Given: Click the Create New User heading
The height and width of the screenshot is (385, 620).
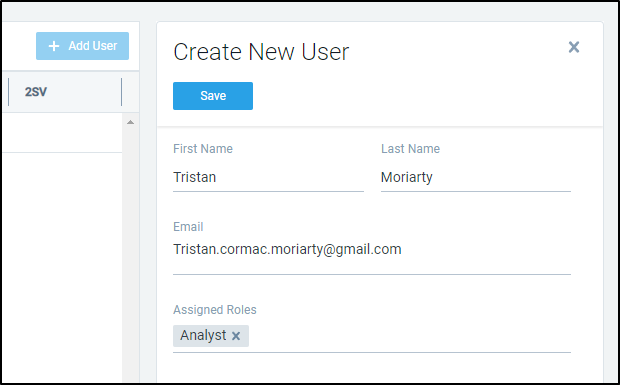Looking at the screenshot, I should (261, 52).
